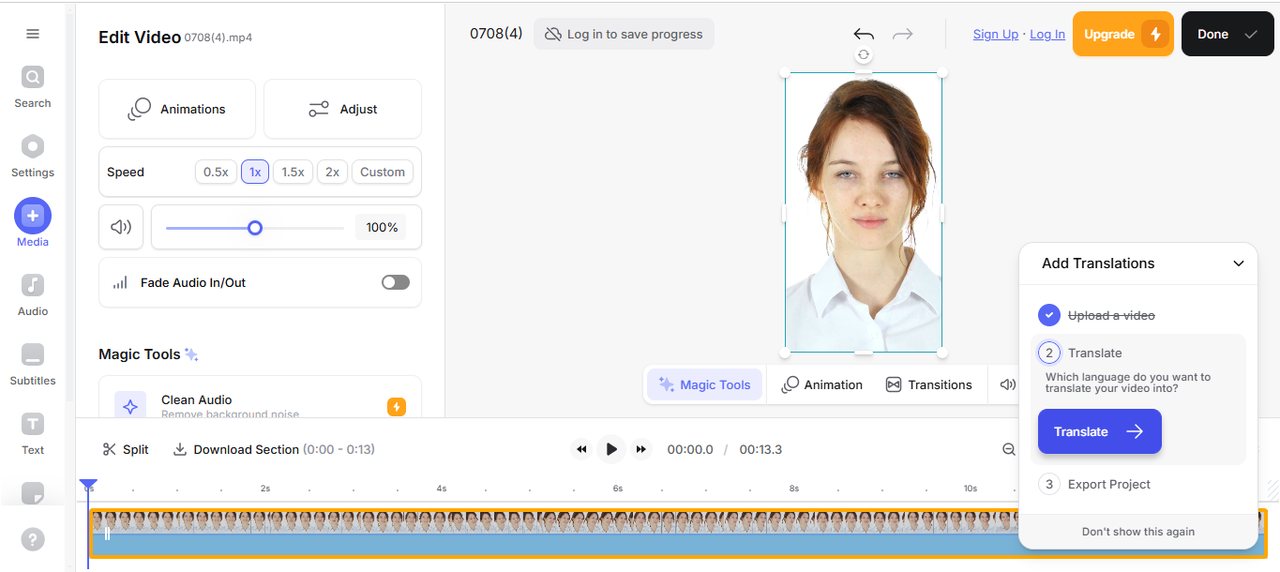1280x572 pixels.
Task: Open the hamburger menu
Action: pos(33,34)
